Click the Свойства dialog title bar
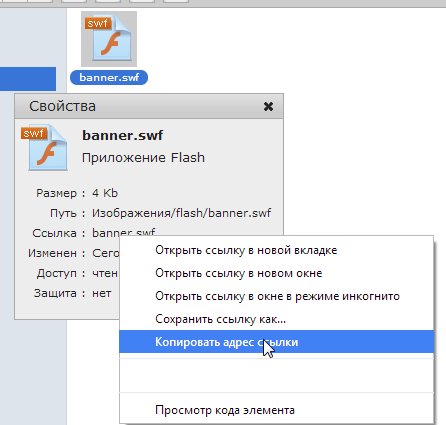This screenshot has height=425, width=446. click(x=149, y=106)
